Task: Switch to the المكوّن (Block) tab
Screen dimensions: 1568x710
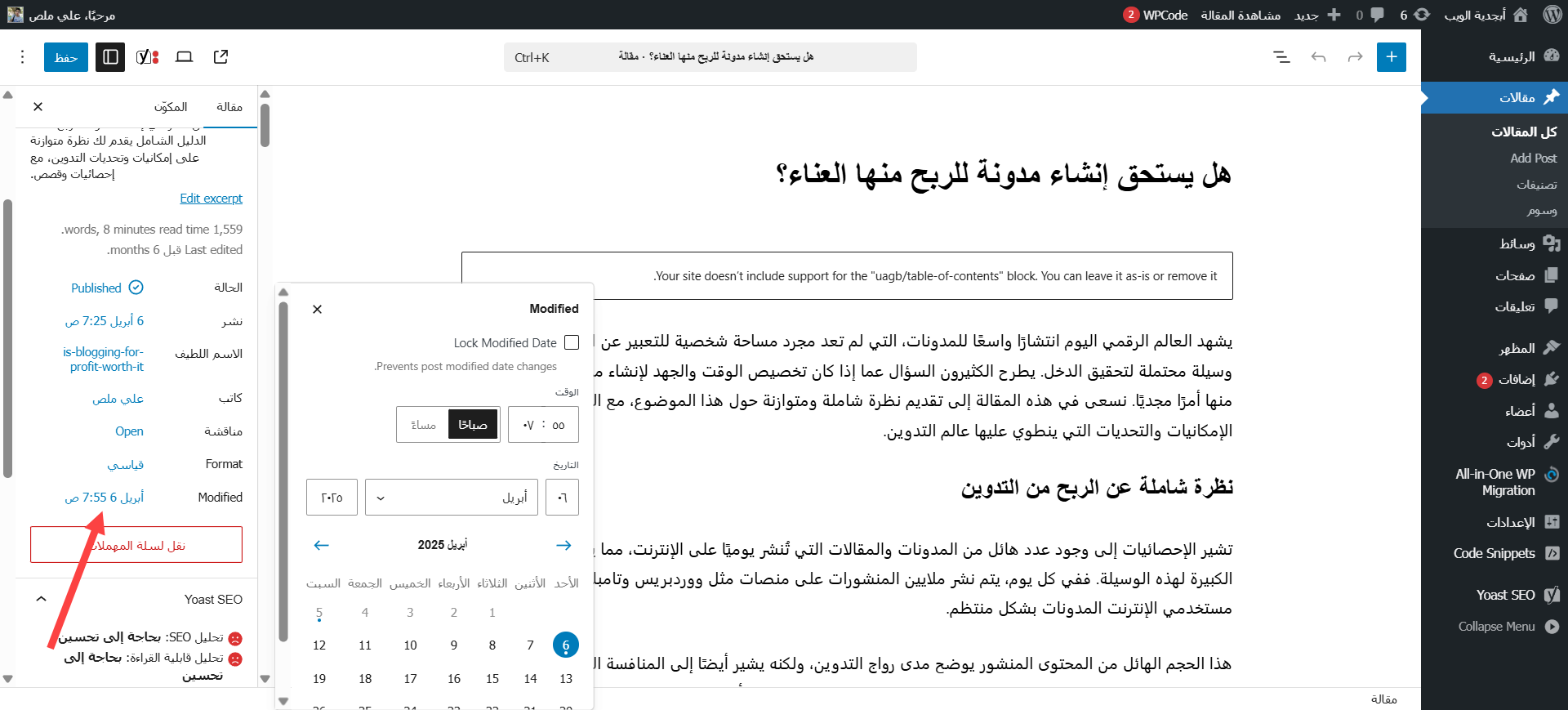Action: (171, 107)
